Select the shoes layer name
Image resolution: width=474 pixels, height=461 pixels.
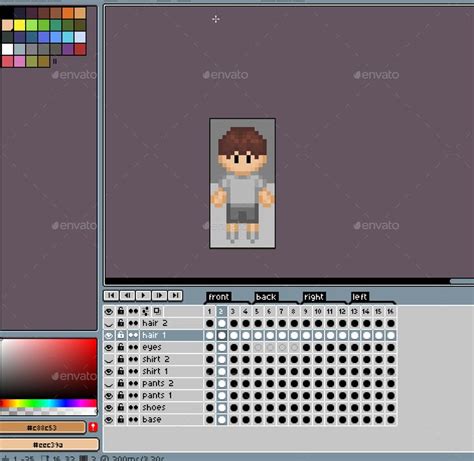tap(154, 407)
